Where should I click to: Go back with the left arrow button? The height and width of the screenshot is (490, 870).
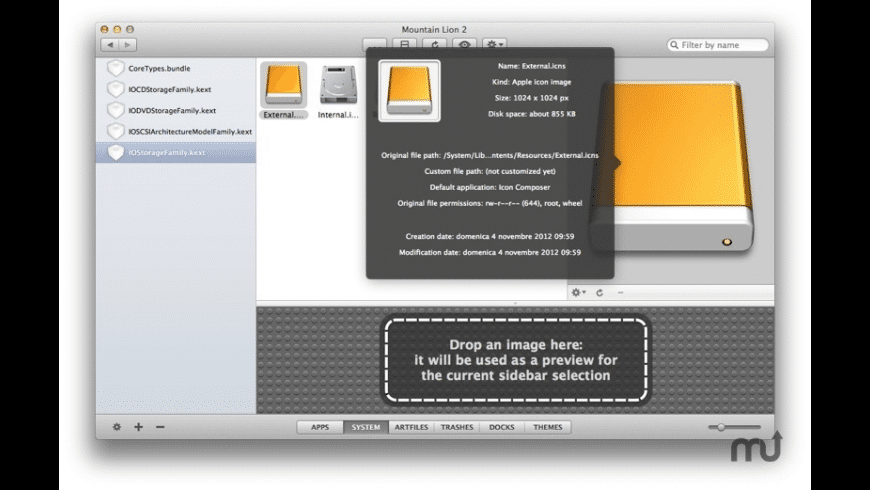[110, 44]
